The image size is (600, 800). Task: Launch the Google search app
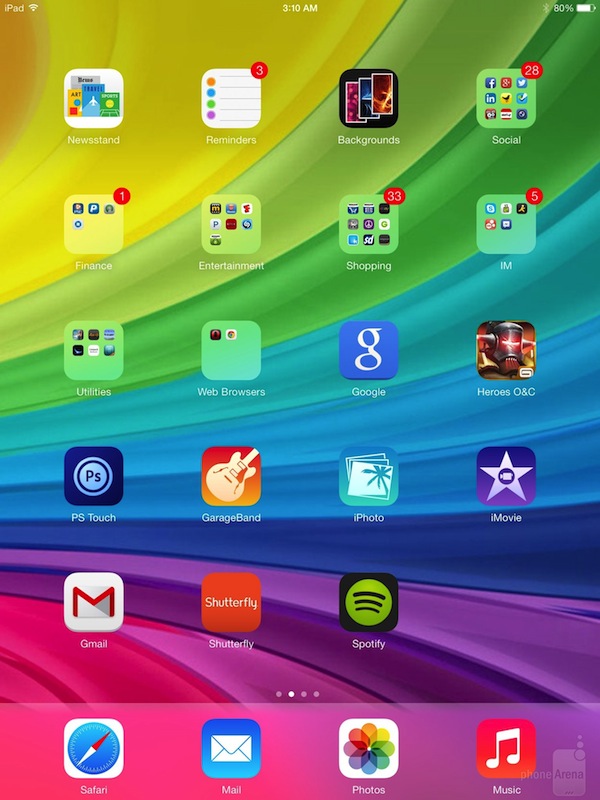[368, 351]
